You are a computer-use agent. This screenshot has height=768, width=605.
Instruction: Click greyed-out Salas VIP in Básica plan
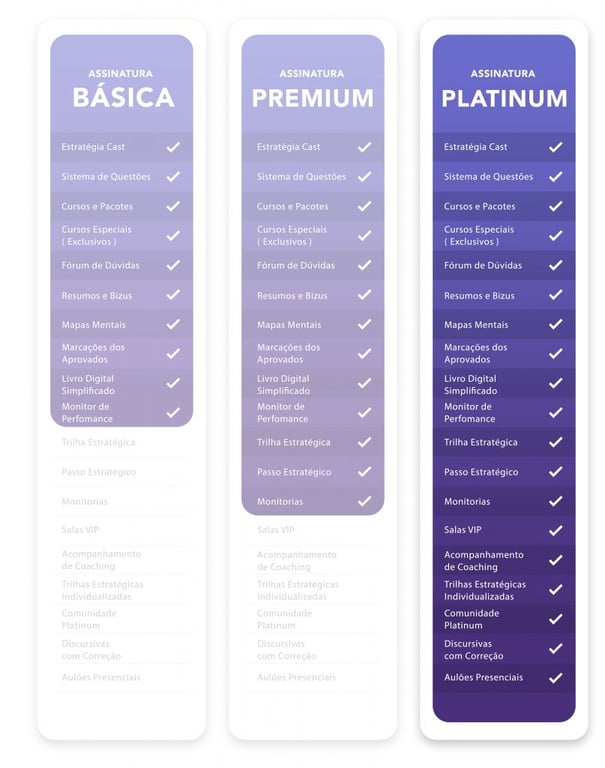click(79, 530)
